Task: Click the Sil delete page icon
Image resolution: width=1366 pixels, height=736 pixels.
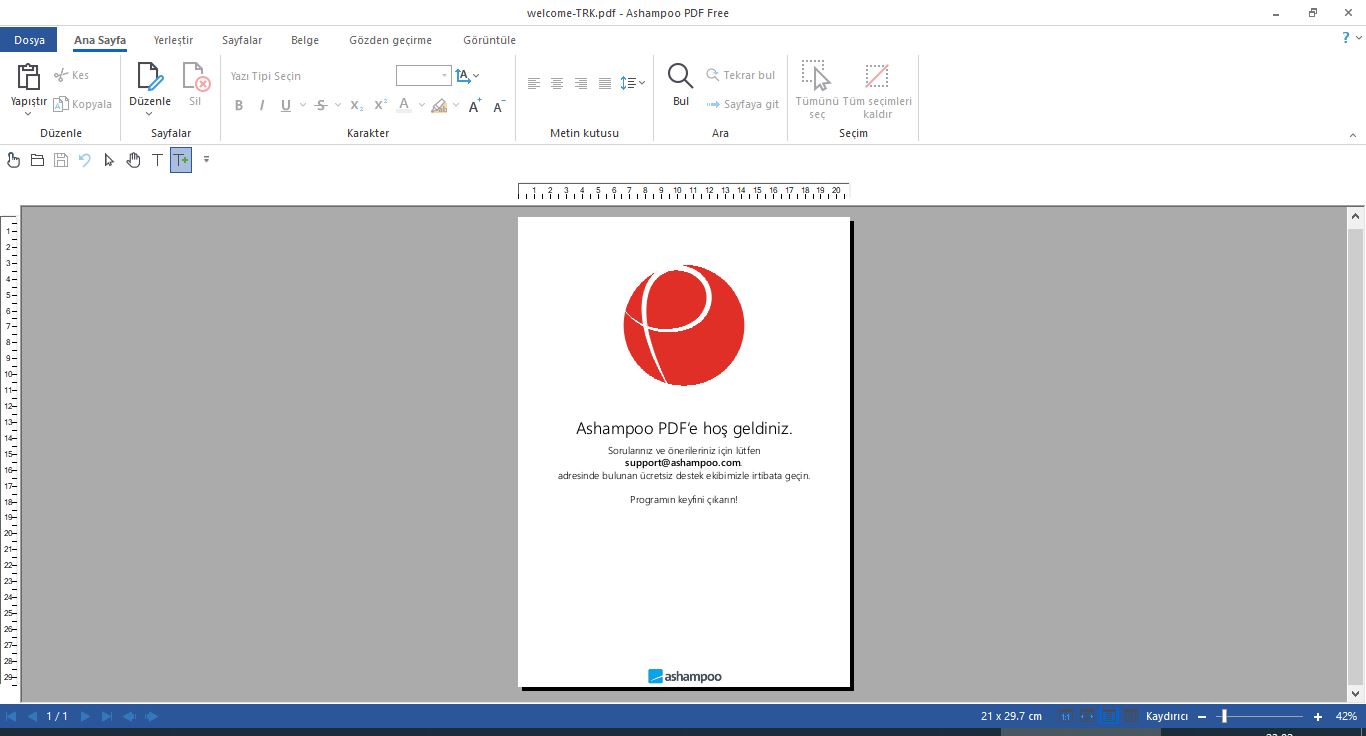Action: tap(195, 76)
